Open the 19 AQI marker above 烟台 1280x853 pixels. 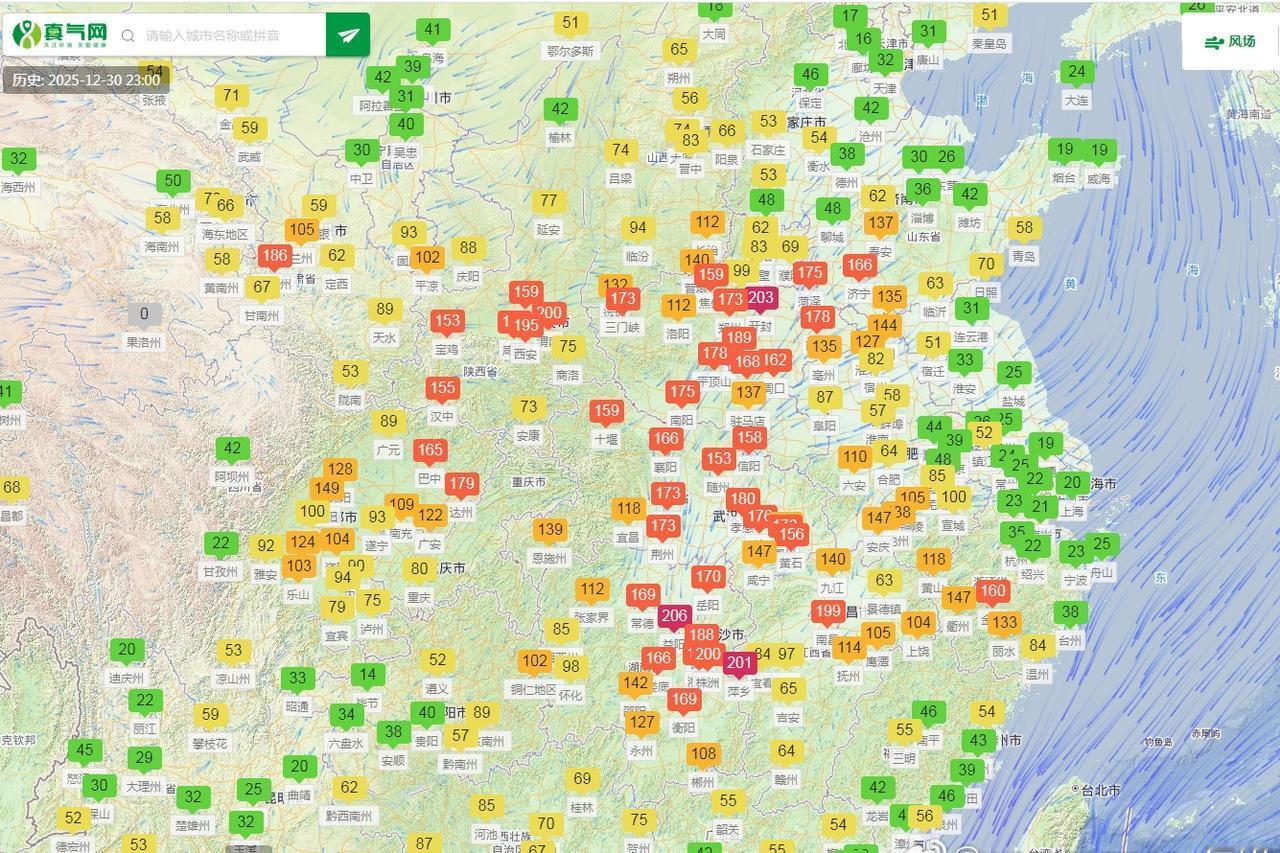[1064, 150]
